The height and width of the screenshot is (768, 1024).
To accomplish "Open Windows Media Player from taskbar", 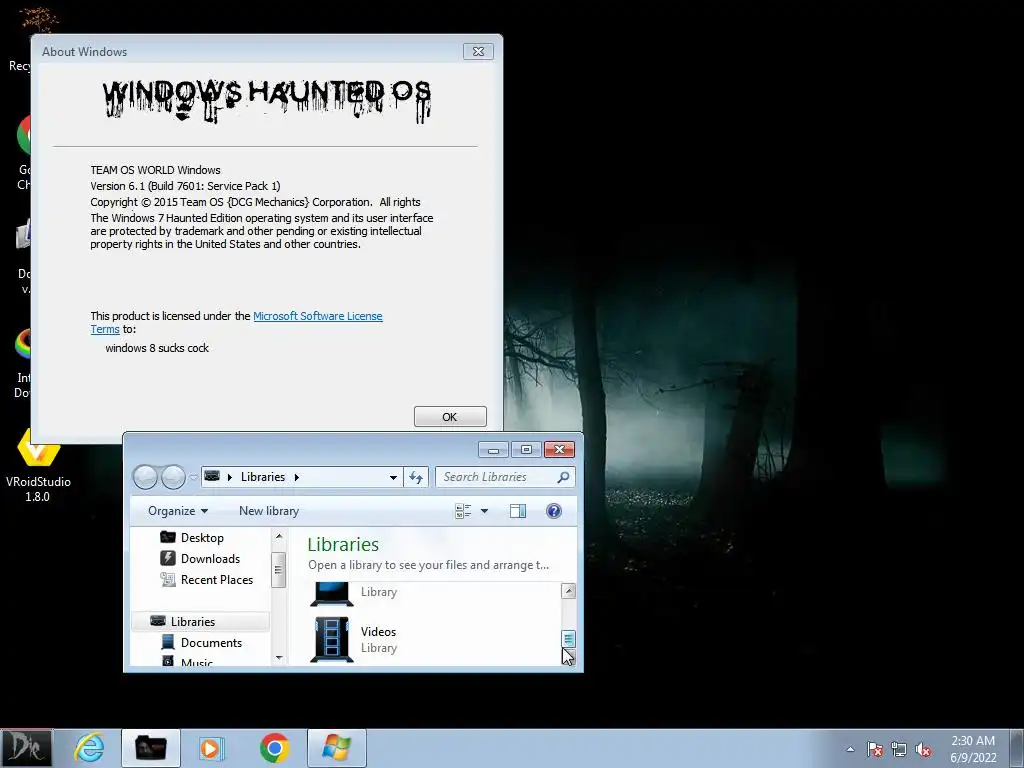I will (211, 748).
